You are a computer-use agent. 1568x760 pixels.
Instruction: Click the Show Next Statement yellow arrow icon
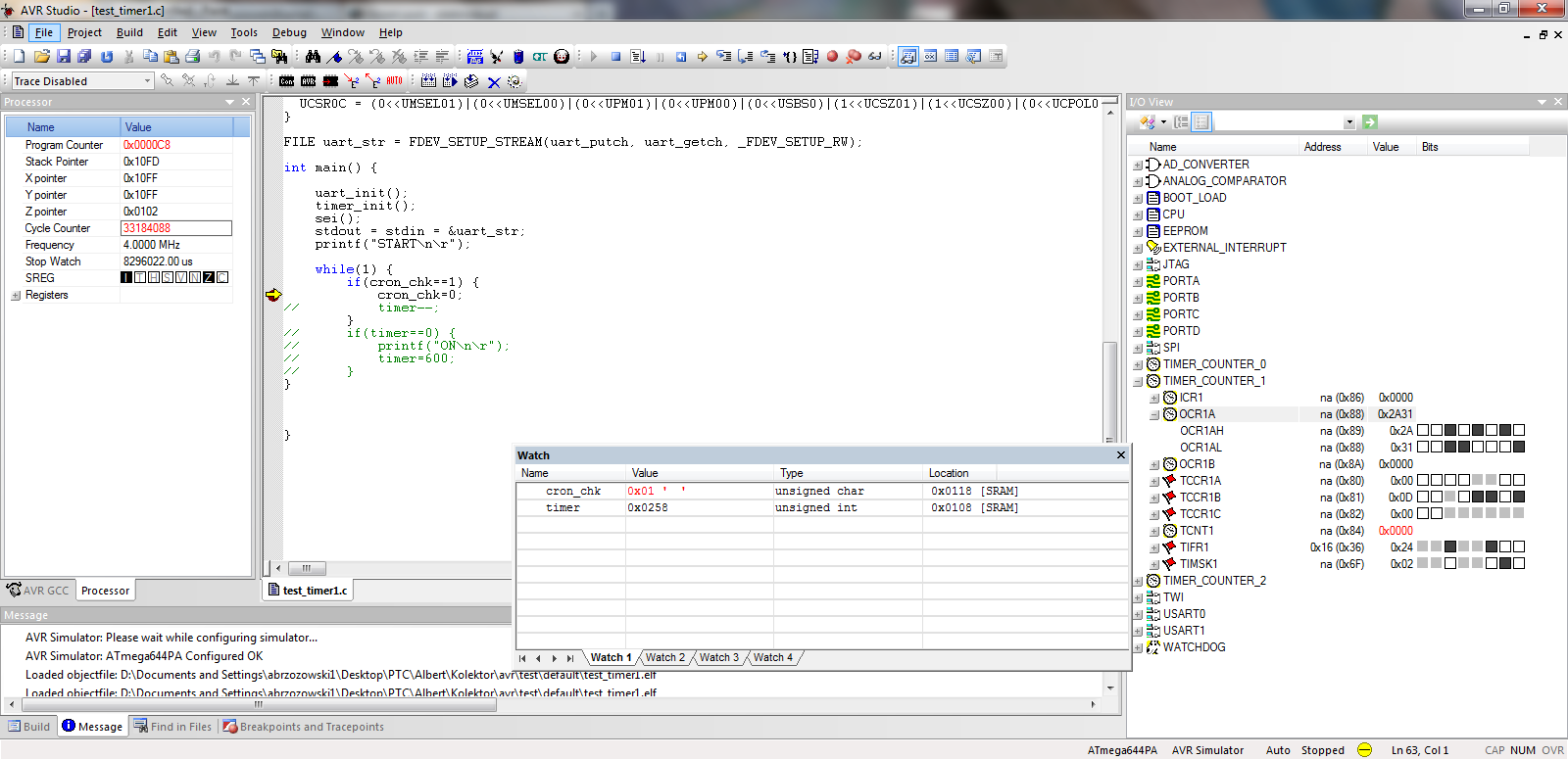(x=702, y=57)
